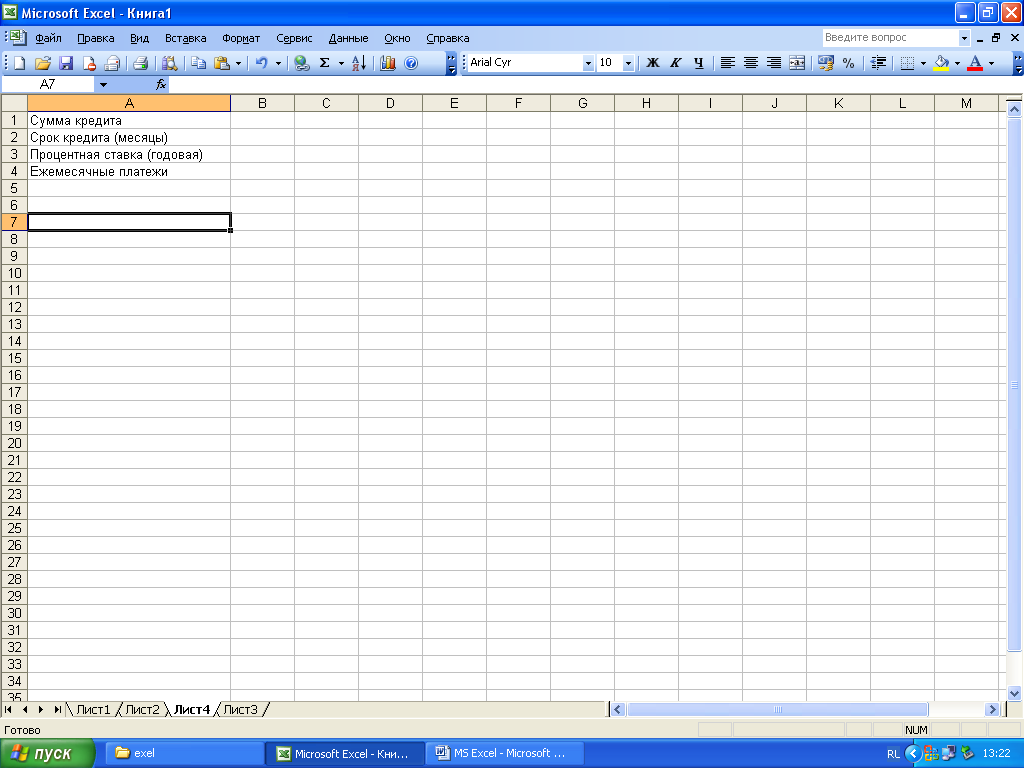The width and height of the screenshot is (1024, 768).
Task: Open Print Preview from the toolbar
Action: pyautogui.click(x=170, y=63)
